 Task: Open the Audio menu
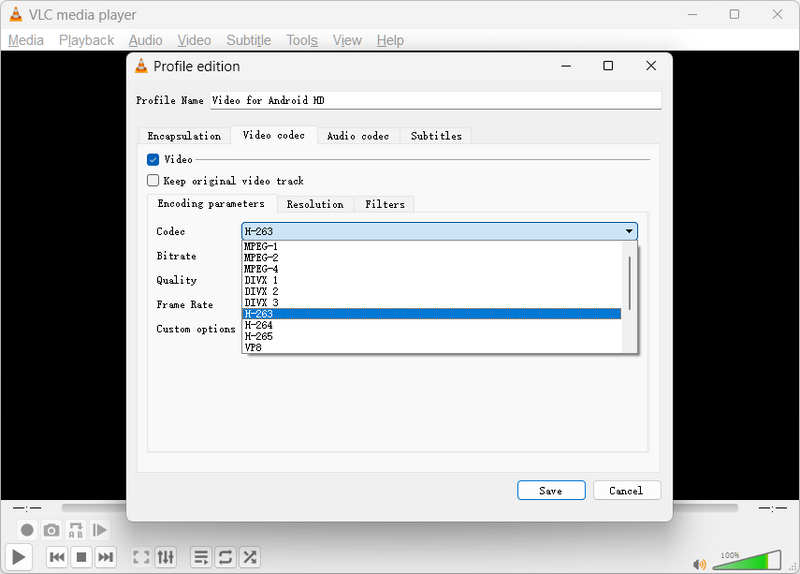[145, 40]
